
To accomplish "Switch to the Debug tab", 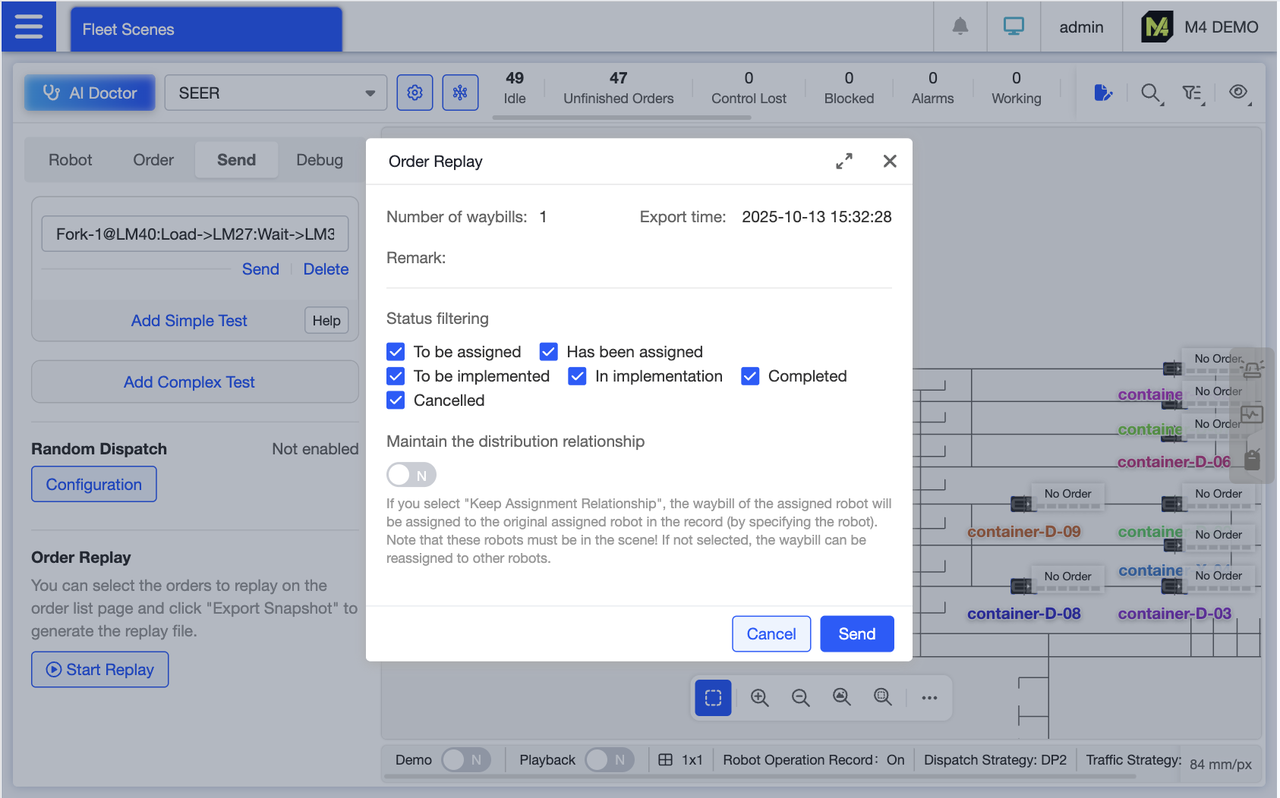I will (319, 159).
